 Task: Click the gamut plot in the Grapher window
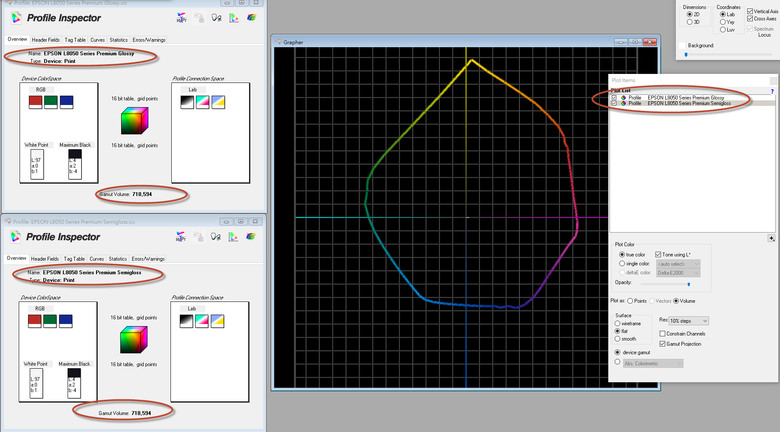click(466, 216)
